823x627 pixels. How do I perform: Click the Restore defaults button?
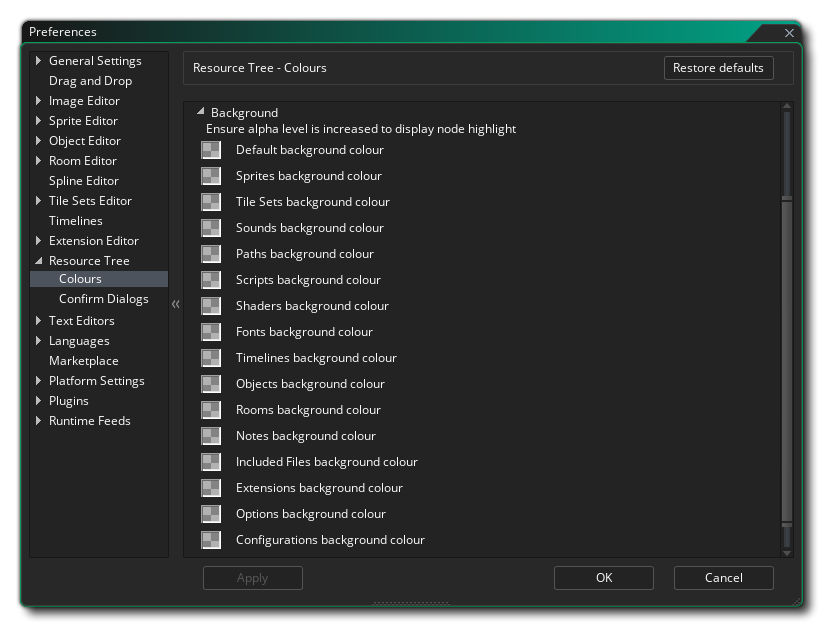pyautogui.click(x=718, y=68)
